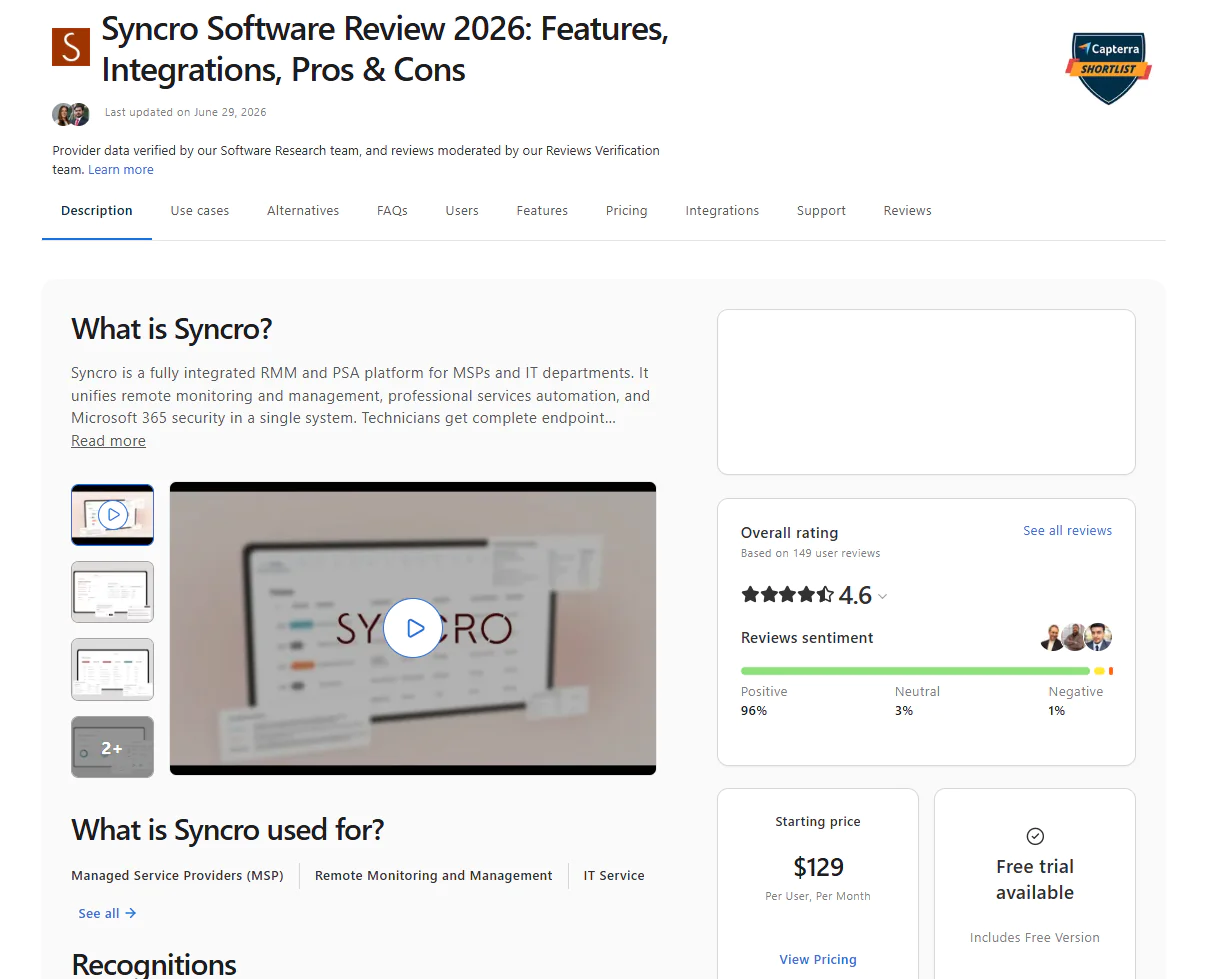Click the yellow neutral sentiment segment
The width and height of the screenshot is (1216, 979).
coord(1099,671)
